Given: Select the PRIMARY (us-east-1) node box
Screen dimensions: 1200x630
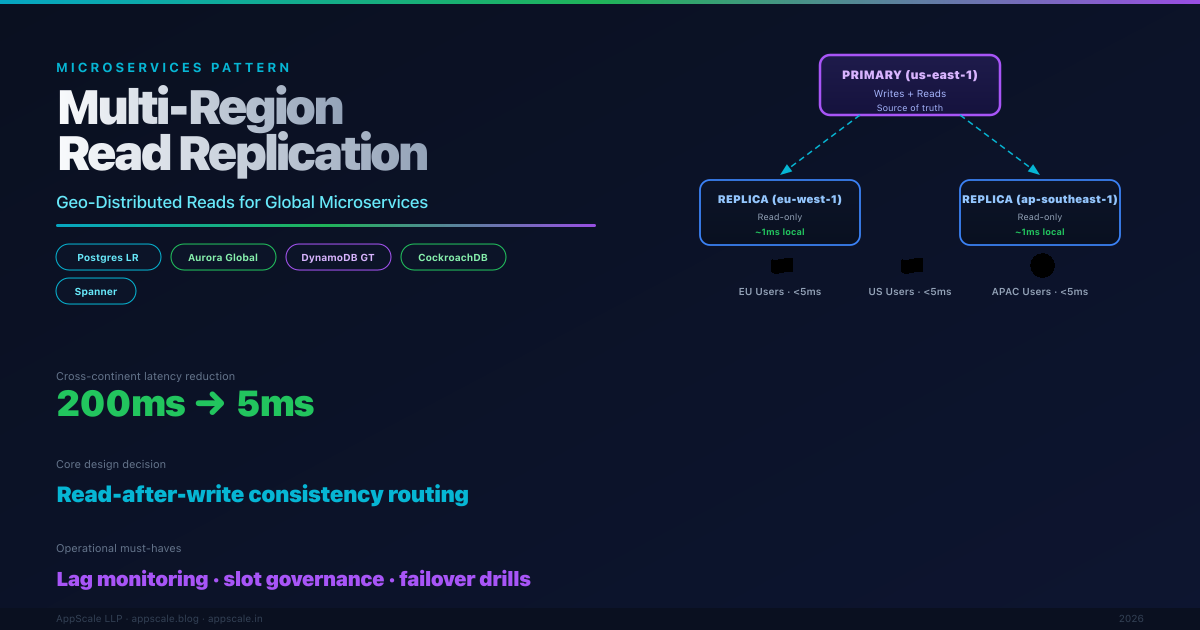Looking at the screenshot, I should [x=910, y=85].
